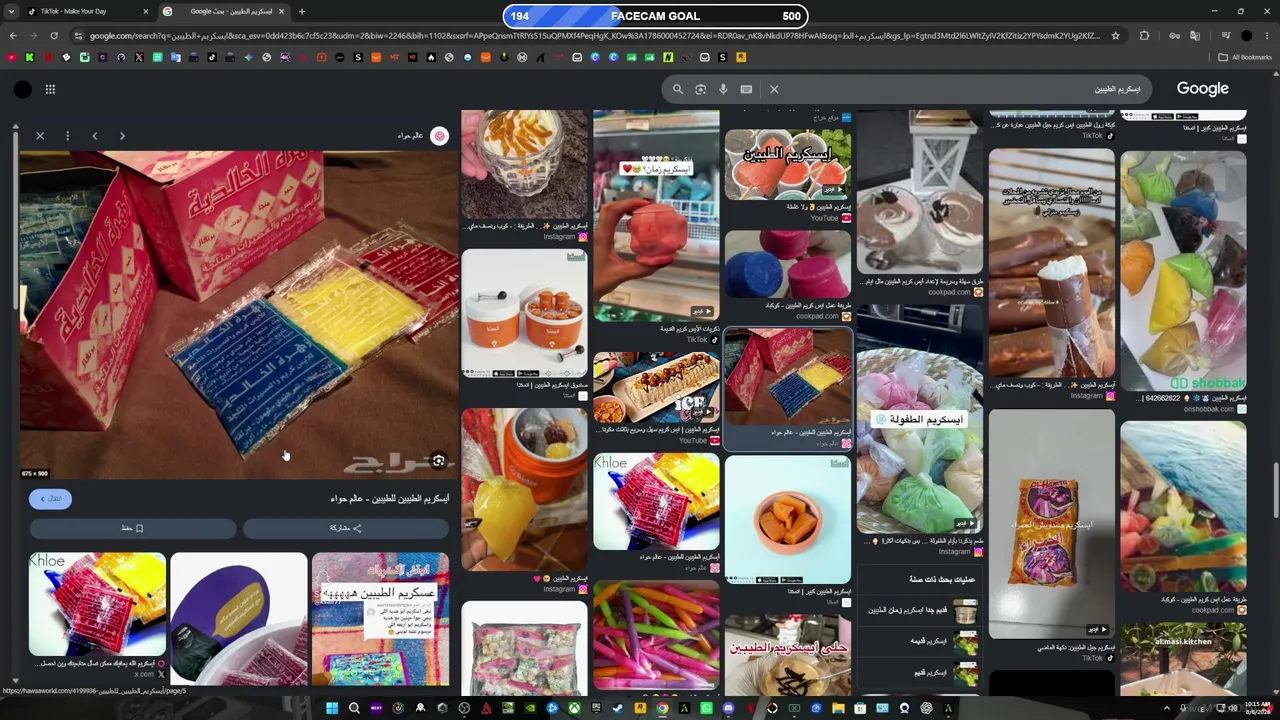The height and width of the screenshot is (720, 1280).
Task: Click the Save button with bookmark icon
Action: point(133,528)
